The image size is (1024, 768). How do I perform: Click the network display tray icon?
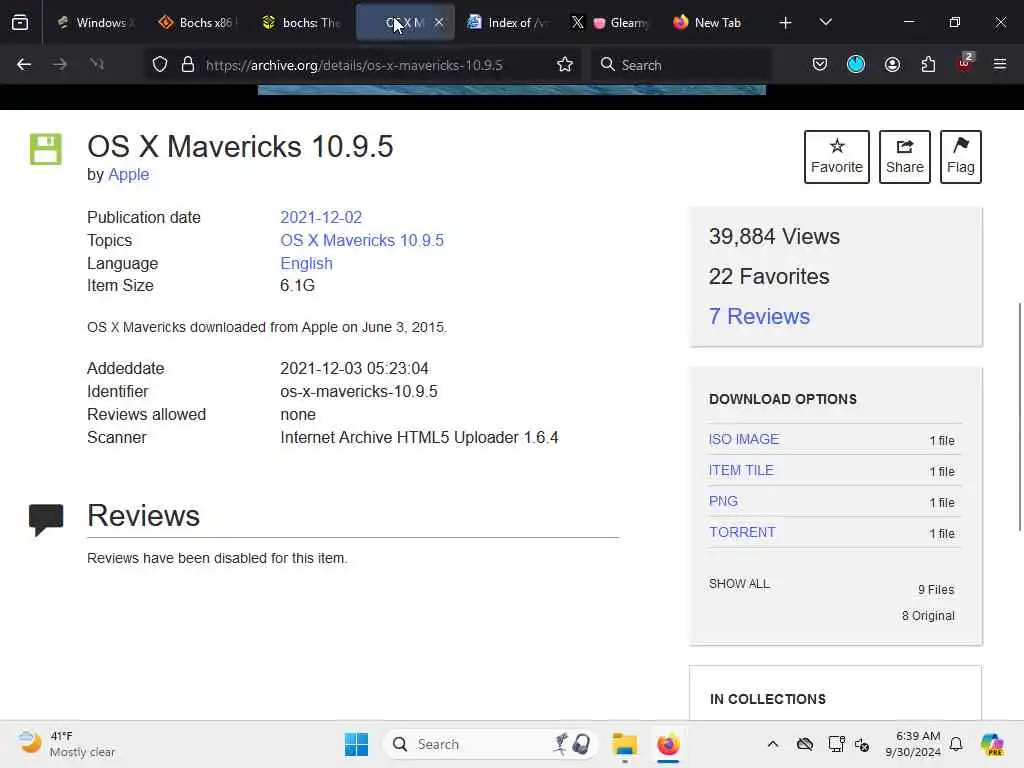click(836, 744)
